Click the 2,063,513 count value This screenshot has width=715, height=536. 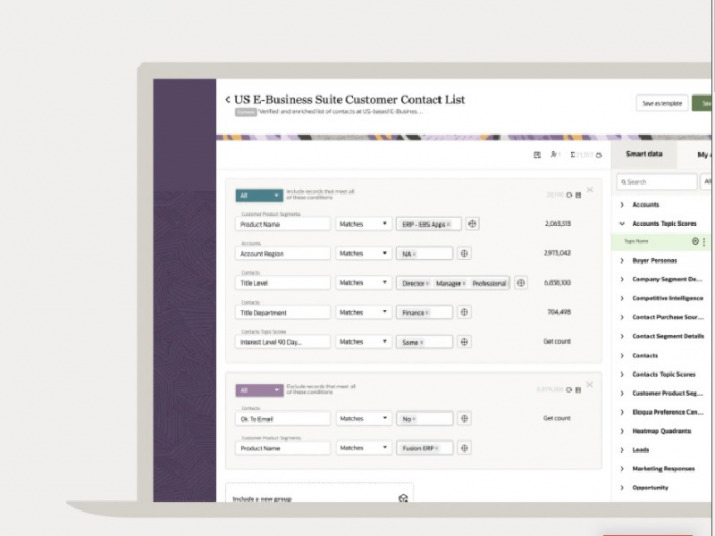pos(558,224)
